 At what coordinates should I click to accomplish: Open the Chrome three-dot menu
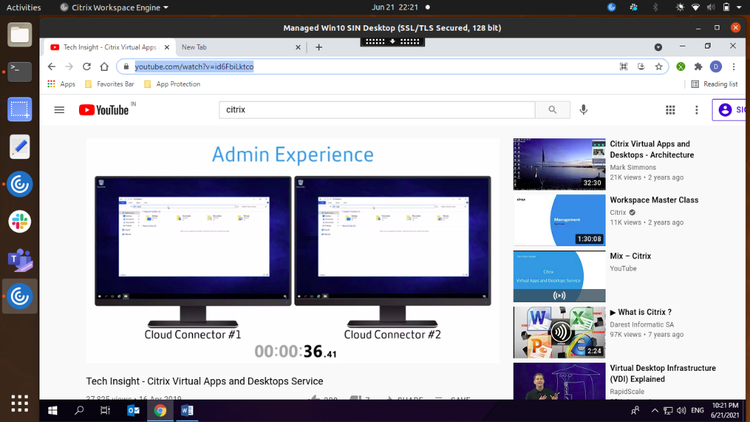(x=733, y=67)
